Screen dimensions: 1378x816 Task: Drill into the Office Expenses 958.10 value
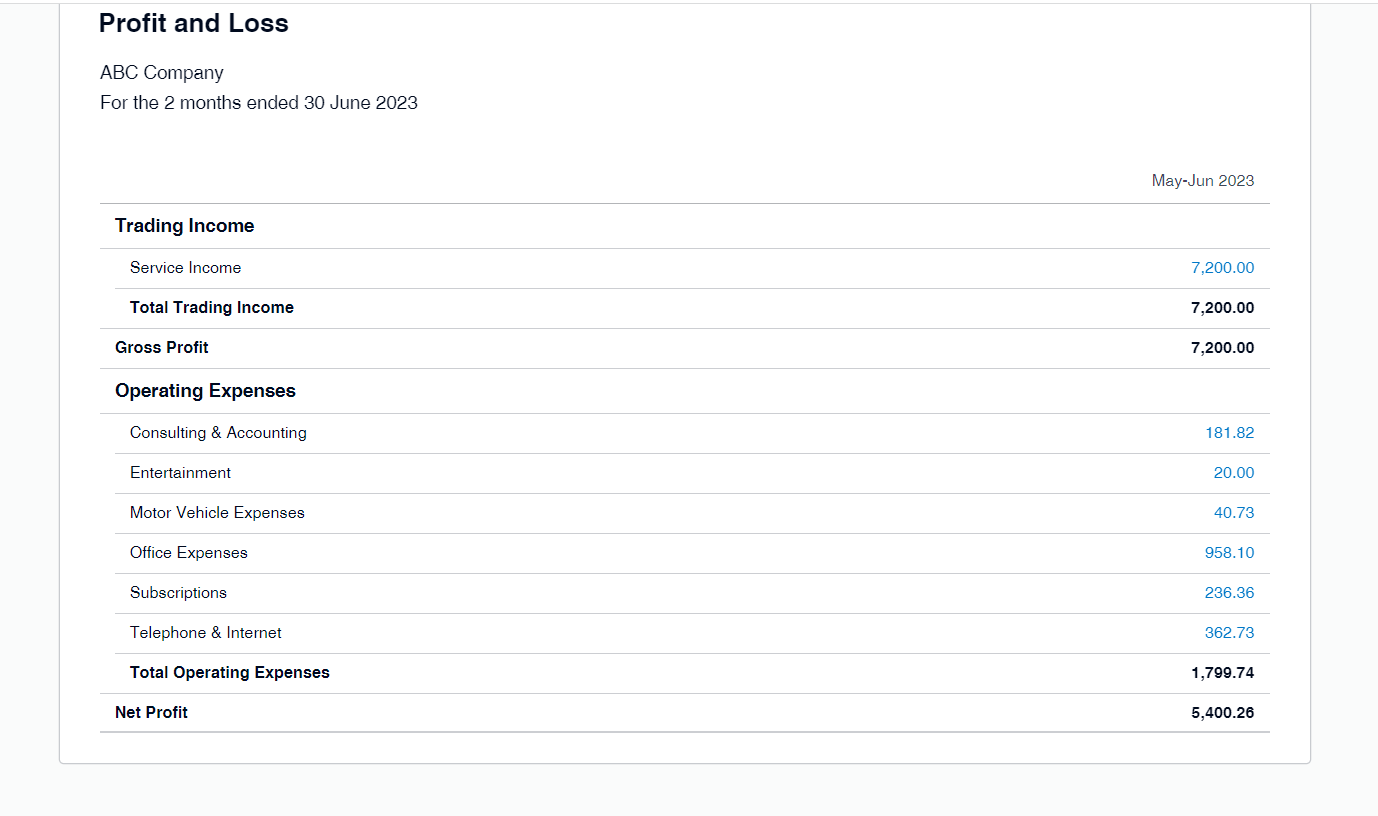click(1229, 553)
